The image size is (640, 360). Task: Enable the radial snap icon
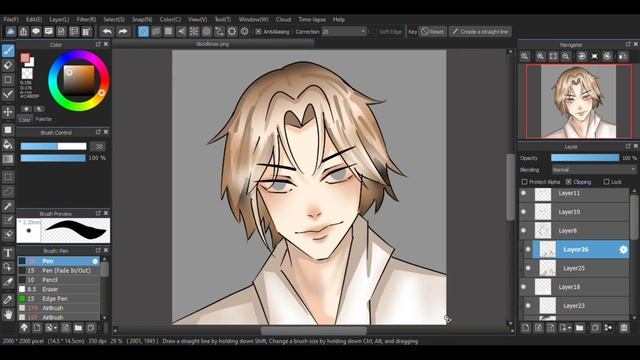(194, 31)
